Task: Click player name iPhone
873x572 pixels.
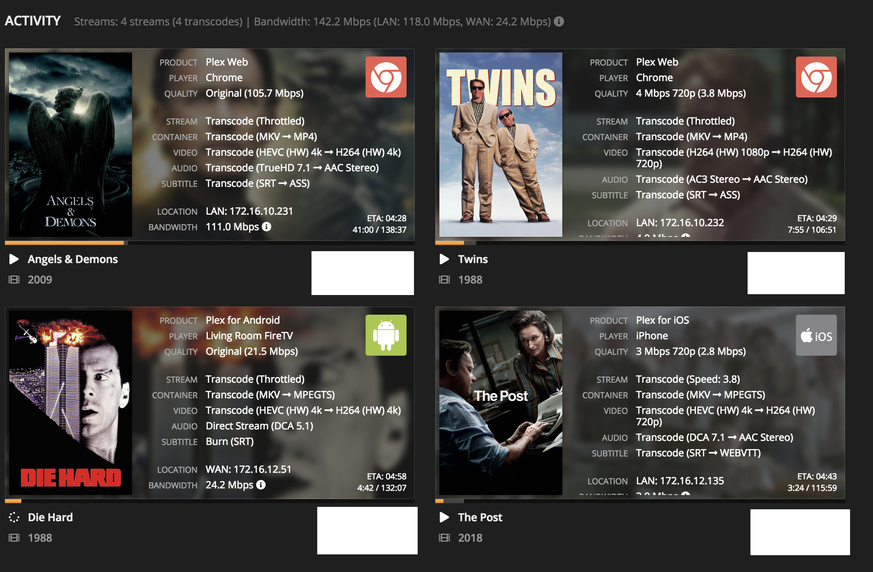Action: (652, 336)
